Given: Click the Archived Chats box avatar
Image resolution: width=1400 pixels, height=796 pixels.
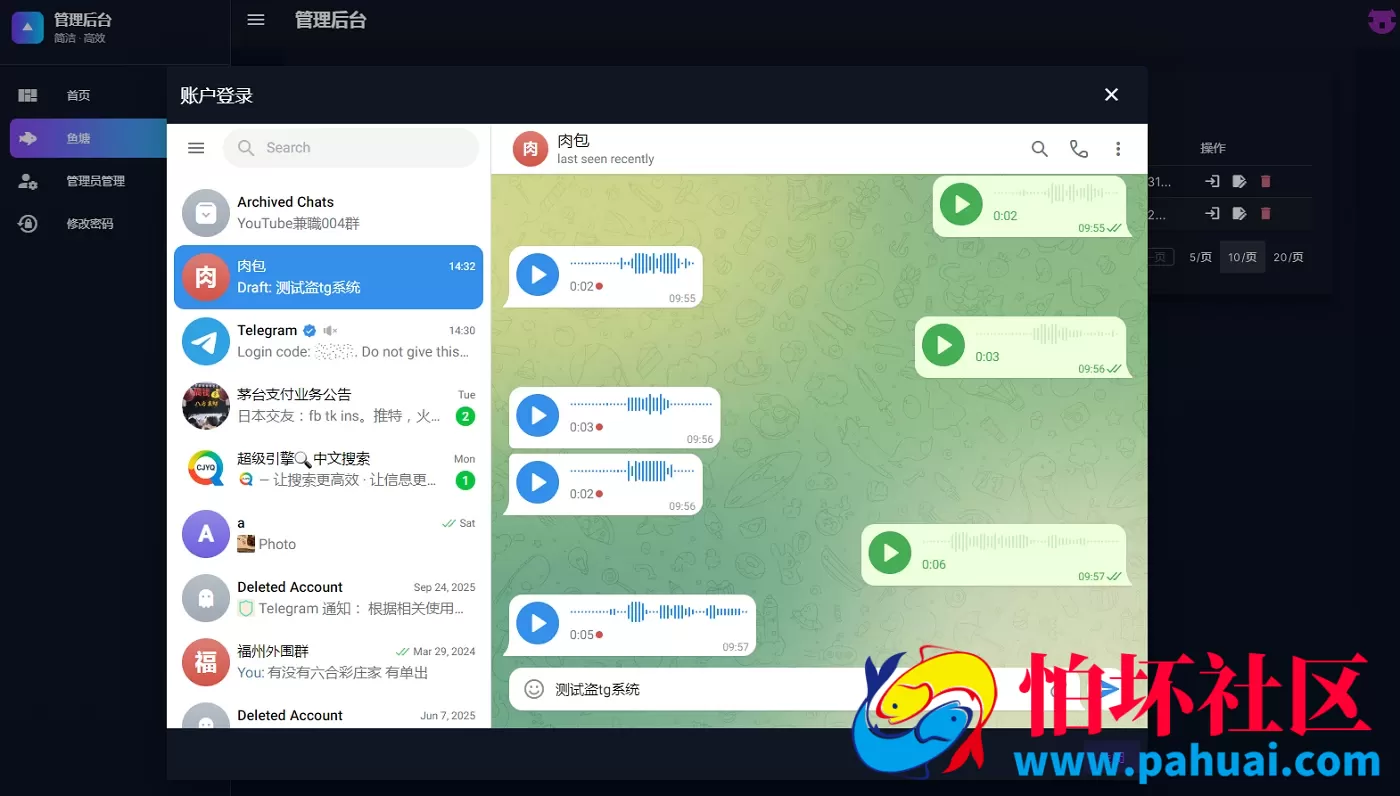Looking at the screenshot, I should (x=206, y=213).
